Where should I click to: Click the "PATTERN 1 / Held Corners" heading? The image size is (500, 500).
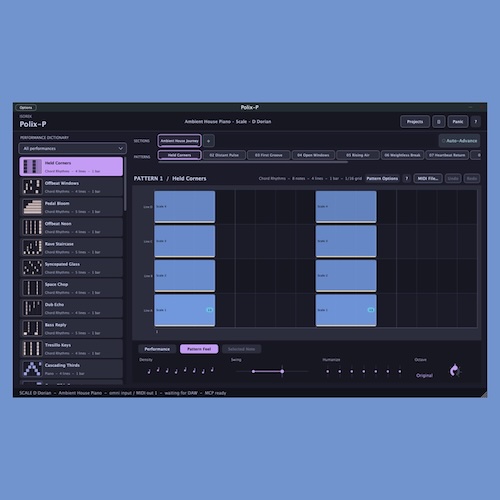point(170,179)
